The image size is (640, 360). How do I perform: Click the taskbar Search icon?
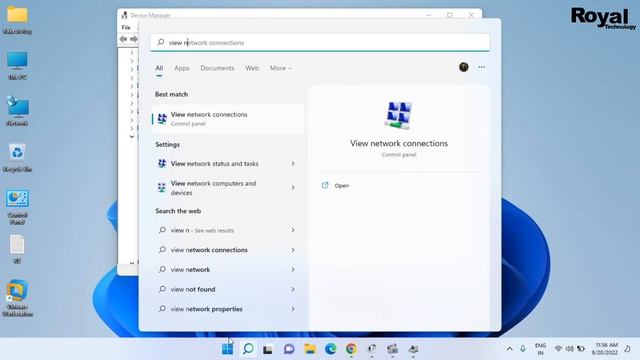[248, 349]
